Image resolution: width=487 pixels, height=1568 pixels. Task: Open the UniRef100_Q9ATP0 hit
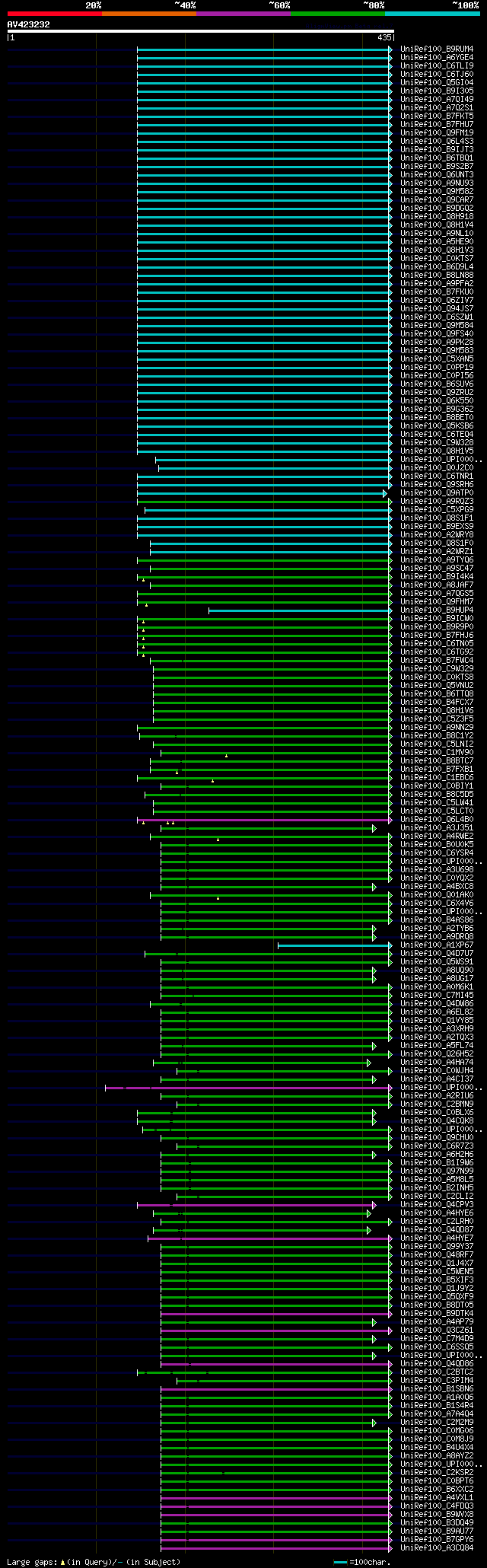coord(437,492)
